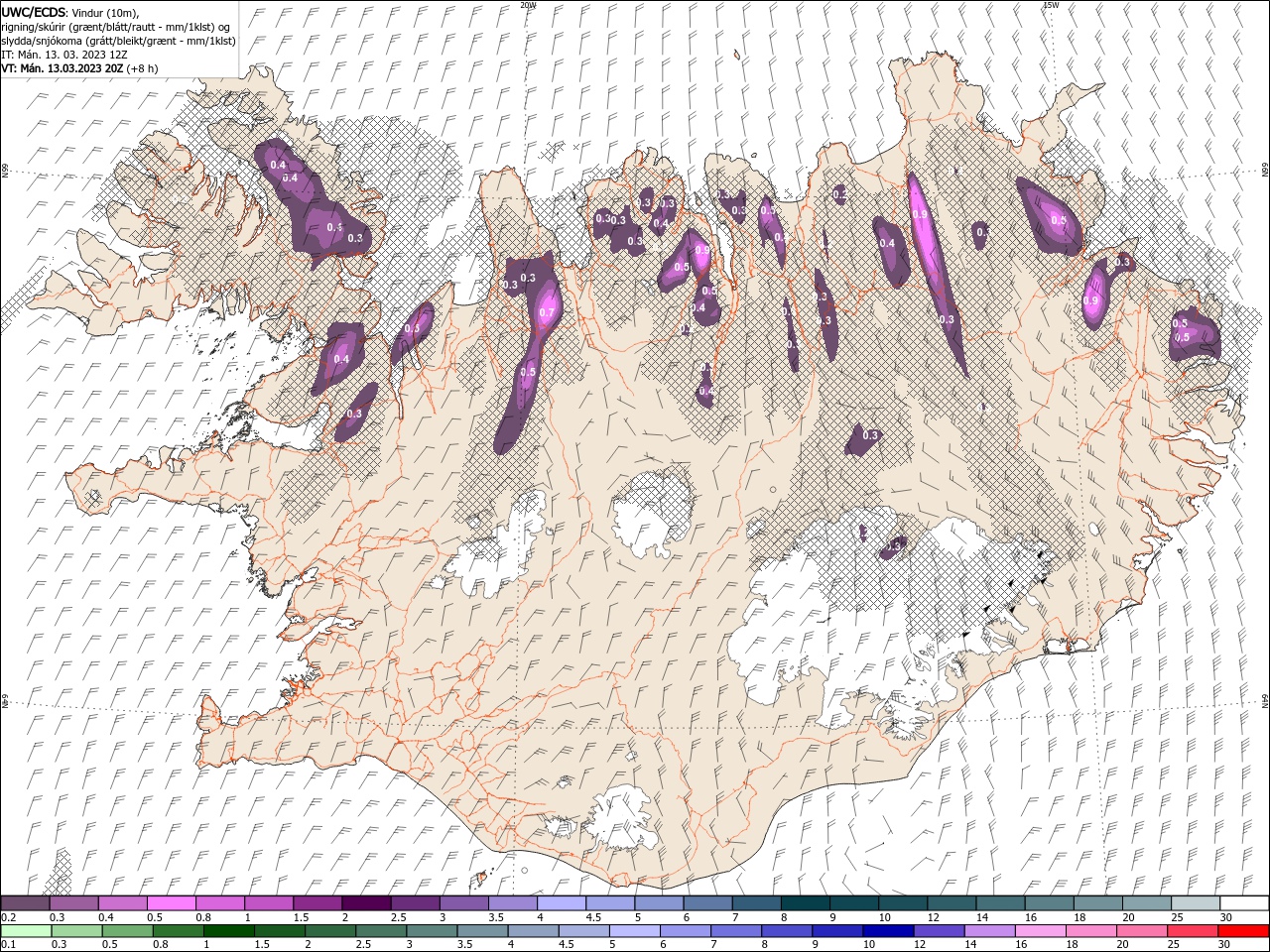The height and width of the screenshot is (952, 1270).
Task: Click the '15W' longitude label on the top edge
Action: pos(1051,5)
